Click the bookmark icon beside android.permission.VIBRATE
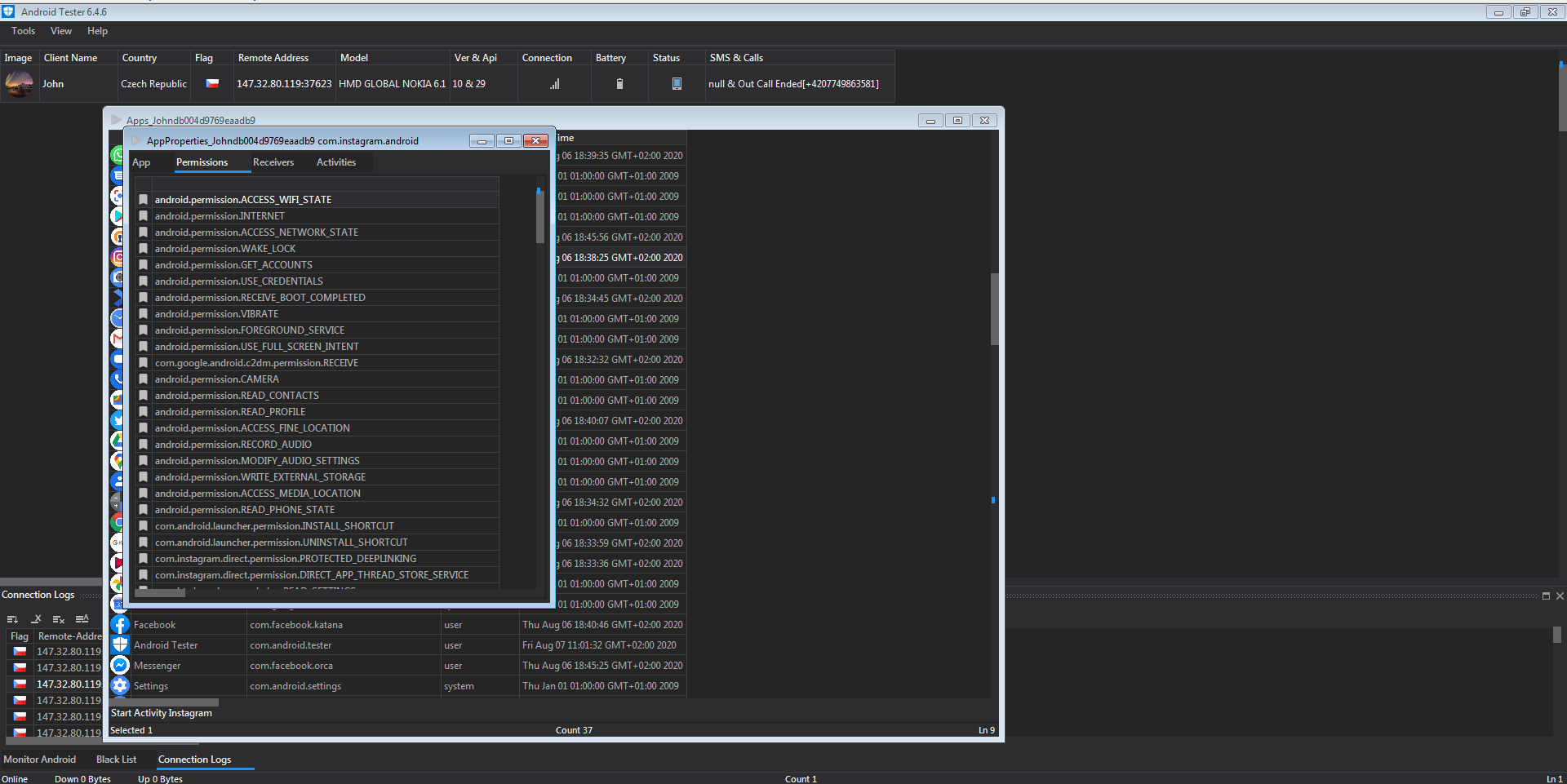Image resolution: width=1567 pixels, height=784 pixels. coord(144,314)
